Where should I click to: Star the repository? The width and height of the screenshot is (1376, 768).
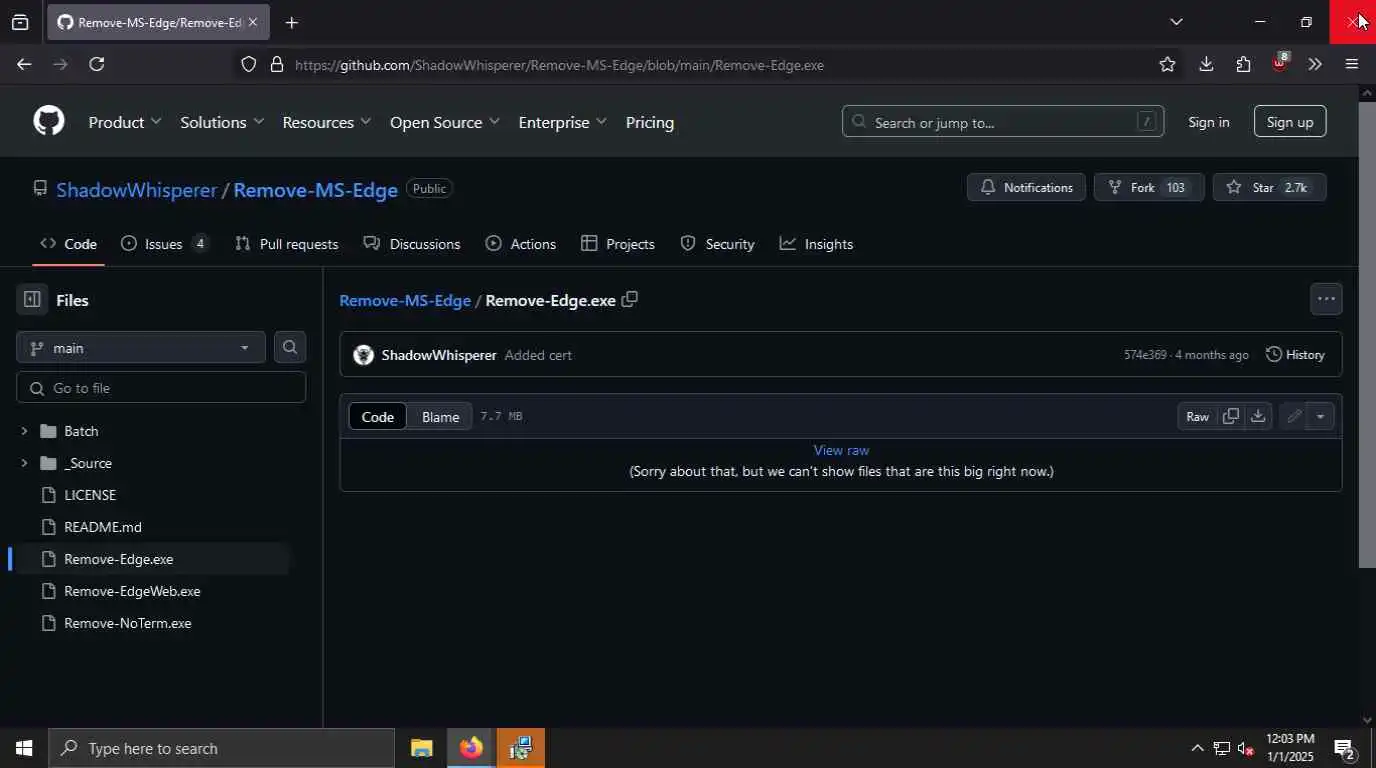click(1269, 187)
